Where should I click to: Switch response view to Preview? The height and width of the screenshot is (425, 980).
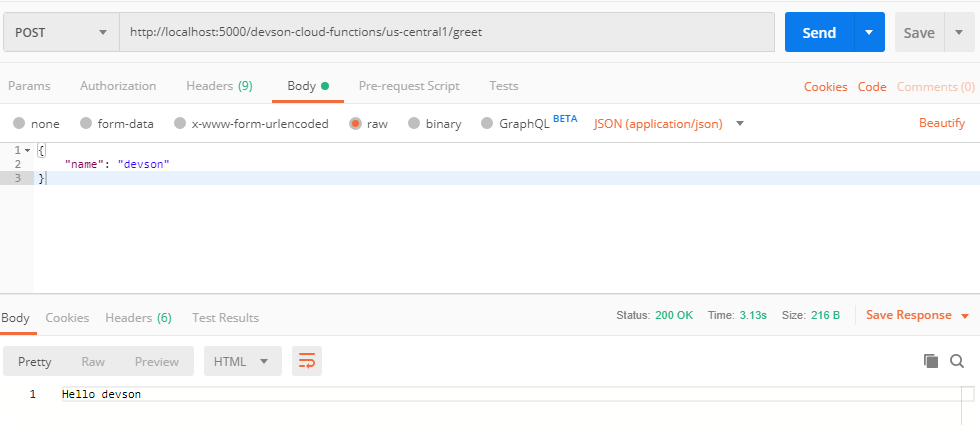point(157,362)
